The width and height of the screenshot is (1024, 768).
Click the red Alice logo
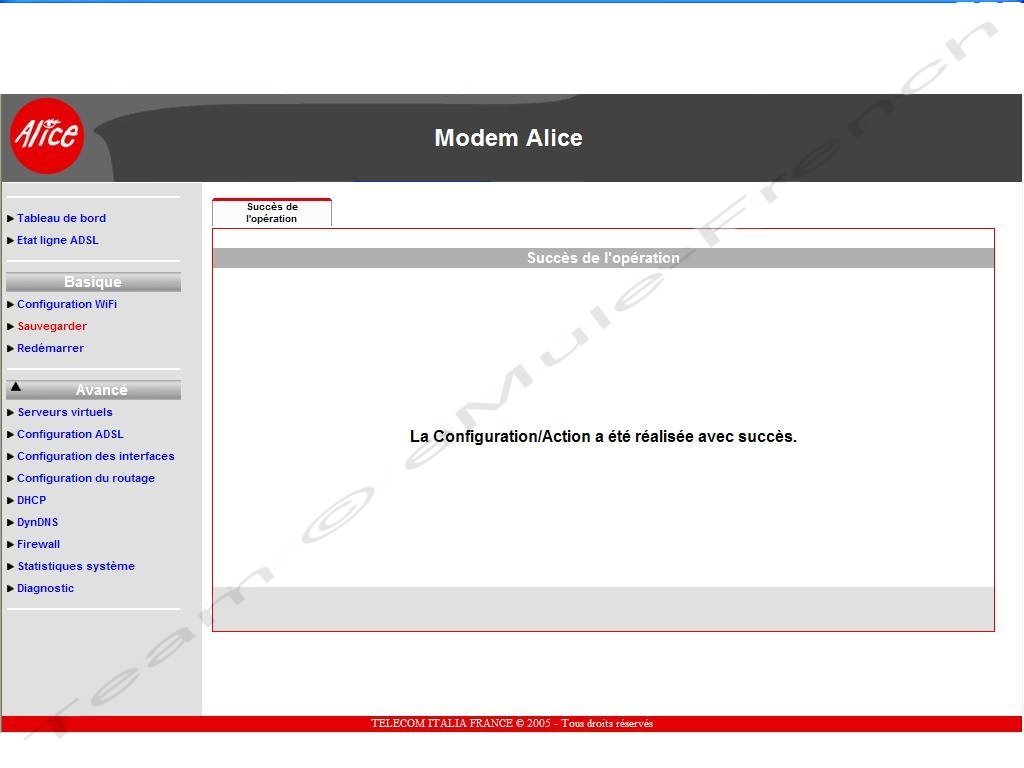(46, 135)
